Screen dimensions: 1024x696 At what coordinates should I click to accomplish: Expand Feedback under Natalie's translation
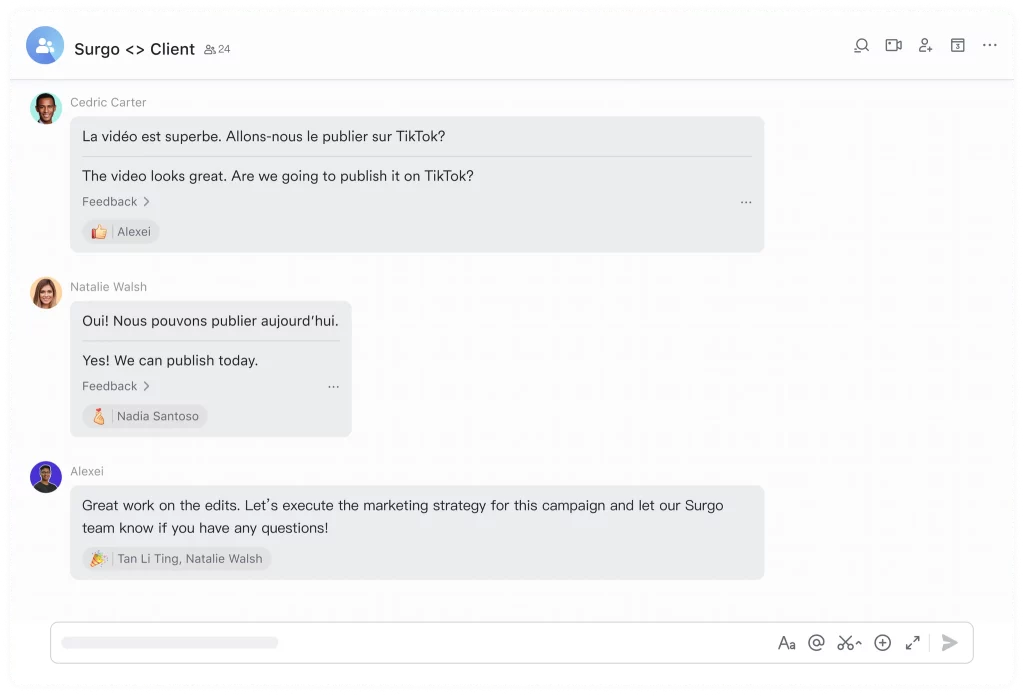pyautogui.click(x=116, y=387)
